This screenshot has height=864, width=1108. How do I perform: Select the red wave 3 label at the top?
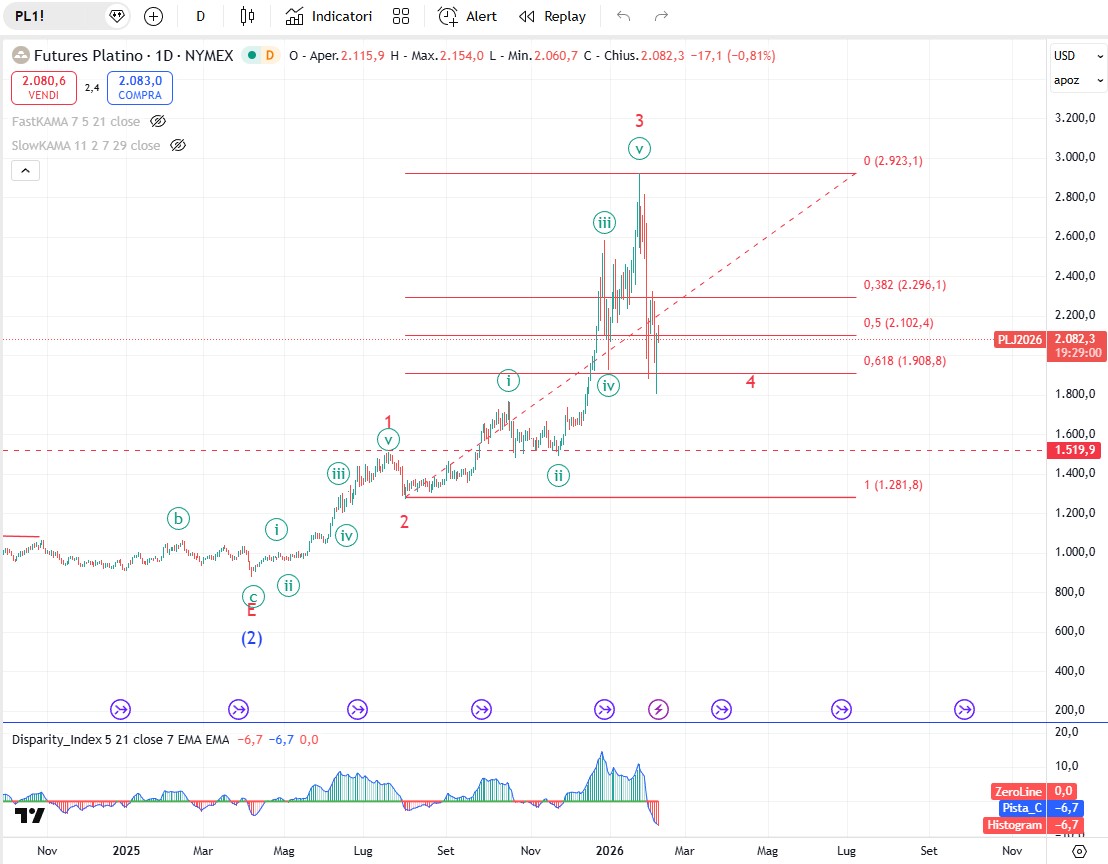(x=640, y=121)
